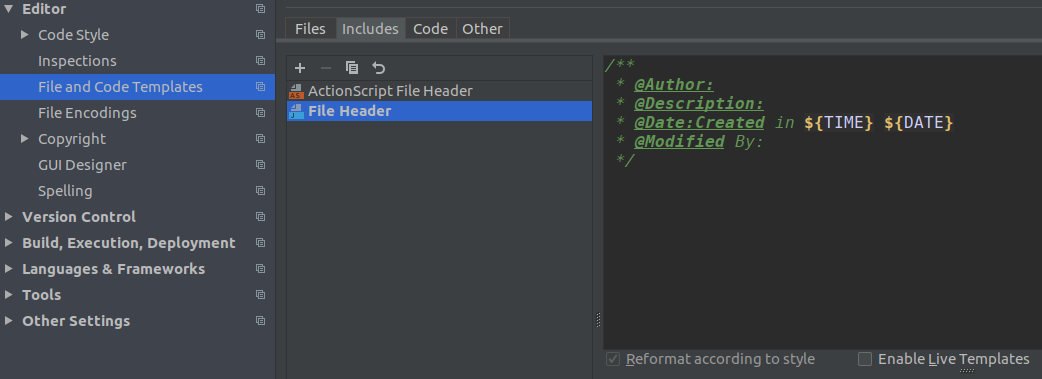Image resolution: width=1042 pixels, height=379 pixels.
Task: Click the project-level icon beside Spelling
Action: point(260,190)
